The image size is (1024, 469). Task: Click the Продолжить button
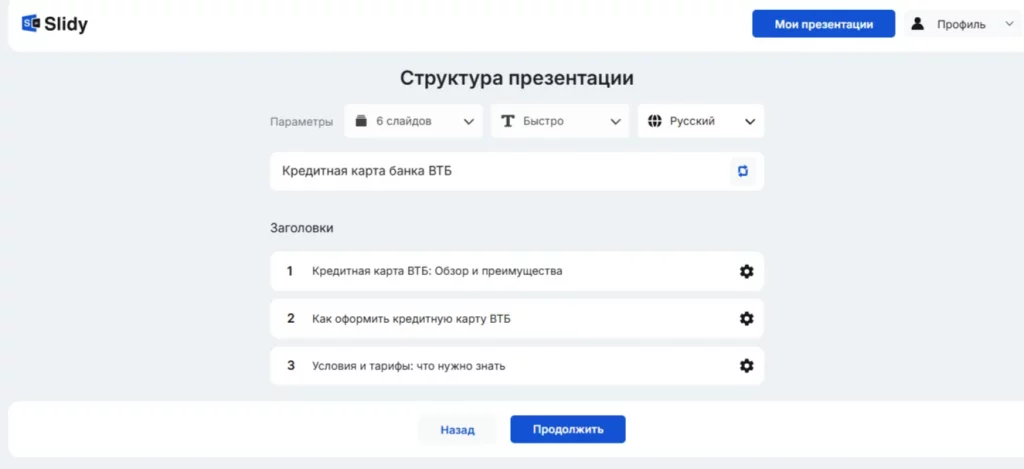[x=568, y=429]
